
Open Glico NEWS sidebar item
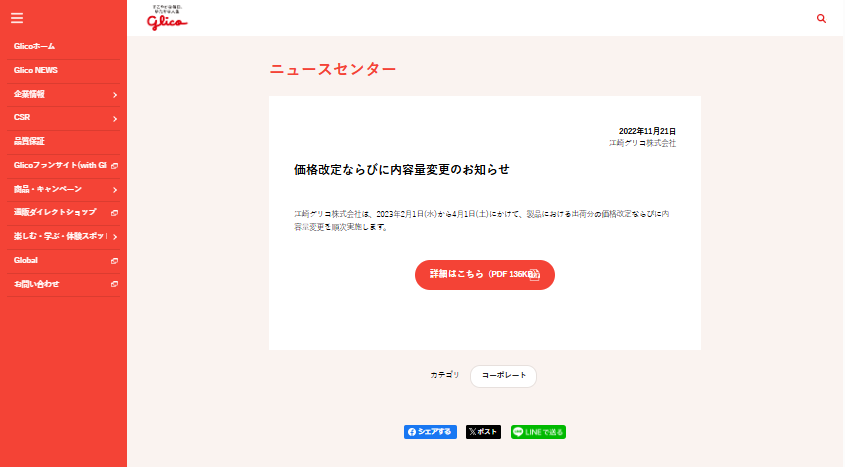(x=36, y=70)
